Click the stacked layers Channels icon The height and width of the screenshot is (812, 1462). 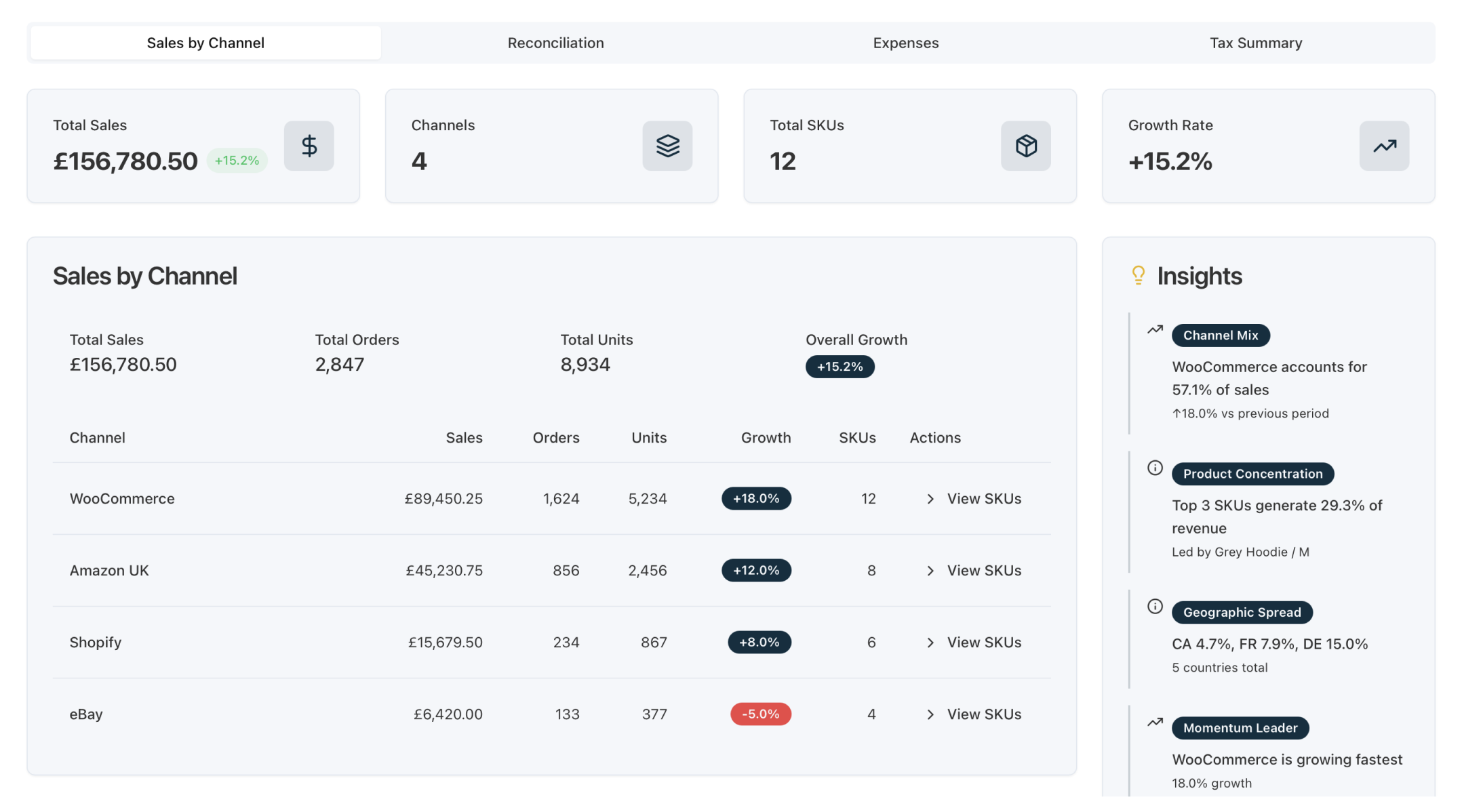[667, 146]
